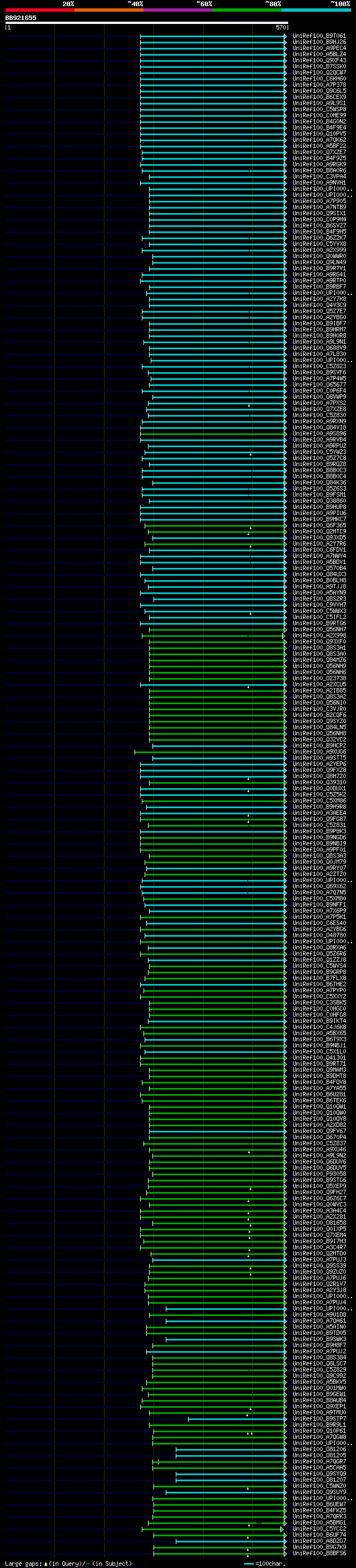Select label UniRef100_Q10PV5
356x1568 pixels.
coord(319,133)
